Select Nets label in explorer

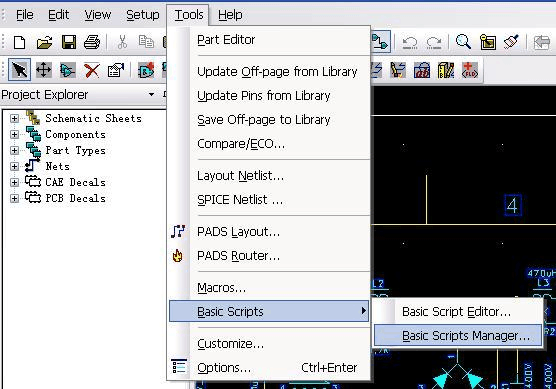57,166
